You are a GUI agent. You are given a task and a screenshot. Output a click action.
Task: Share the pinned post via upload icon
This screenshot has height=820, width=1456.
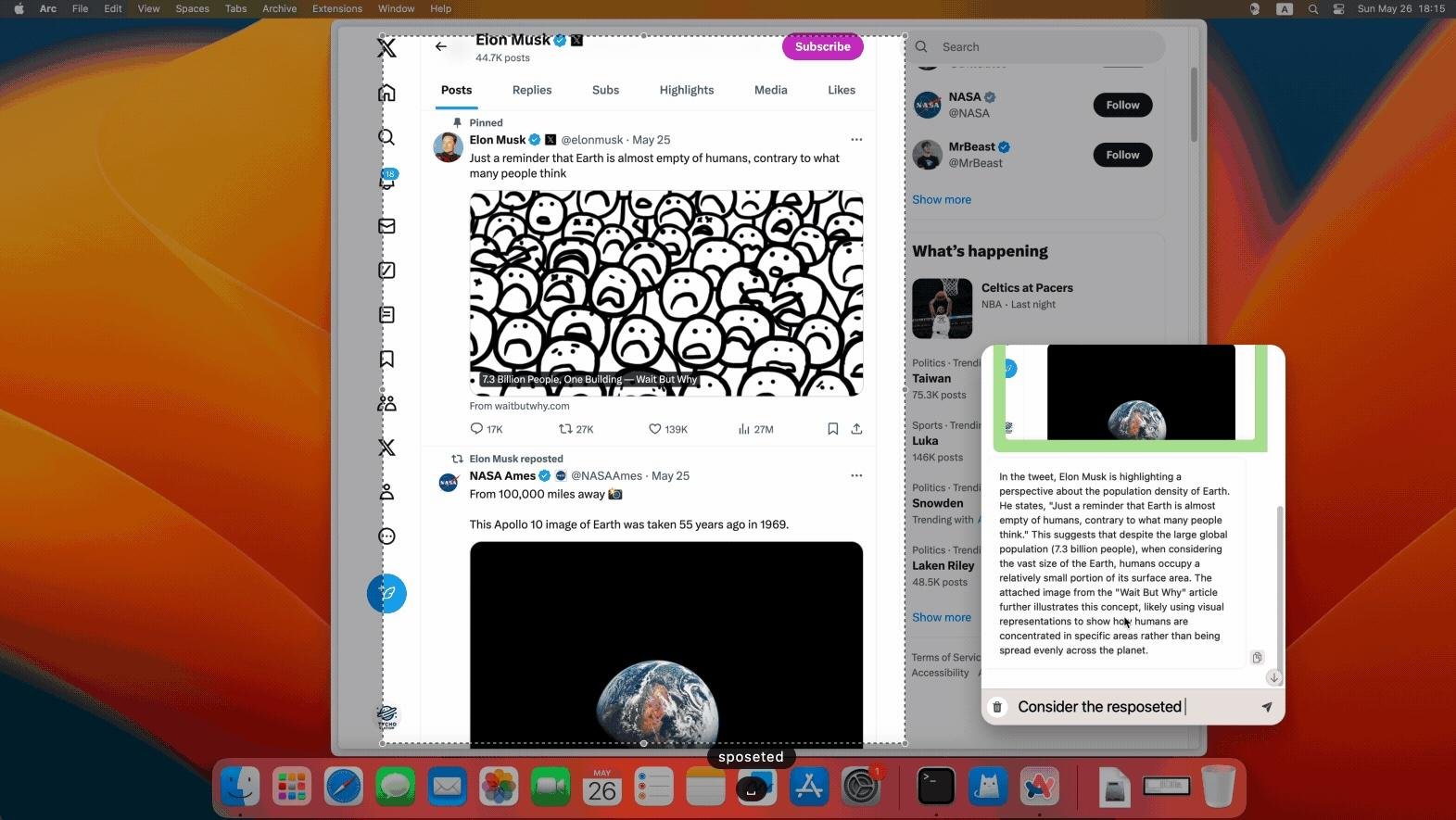click(x=856, y=429)
